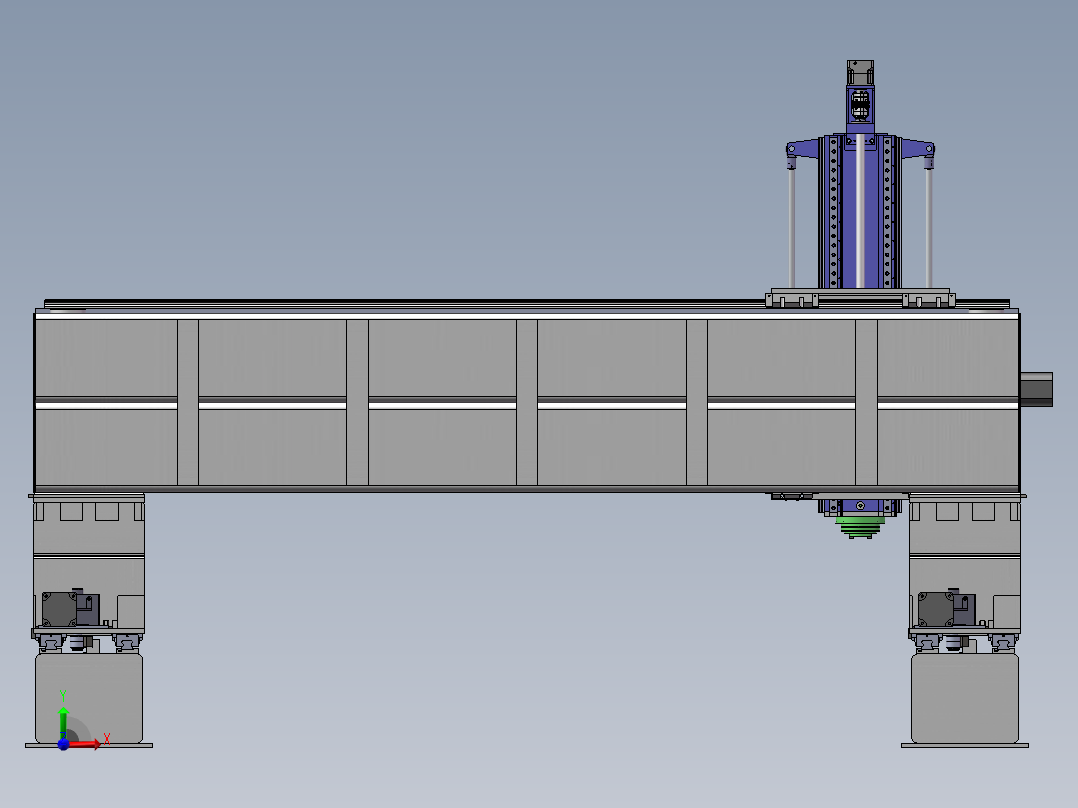The image size is (1078, 808).
Task: Select the right leg's lower base block
Action: [965, 698]
